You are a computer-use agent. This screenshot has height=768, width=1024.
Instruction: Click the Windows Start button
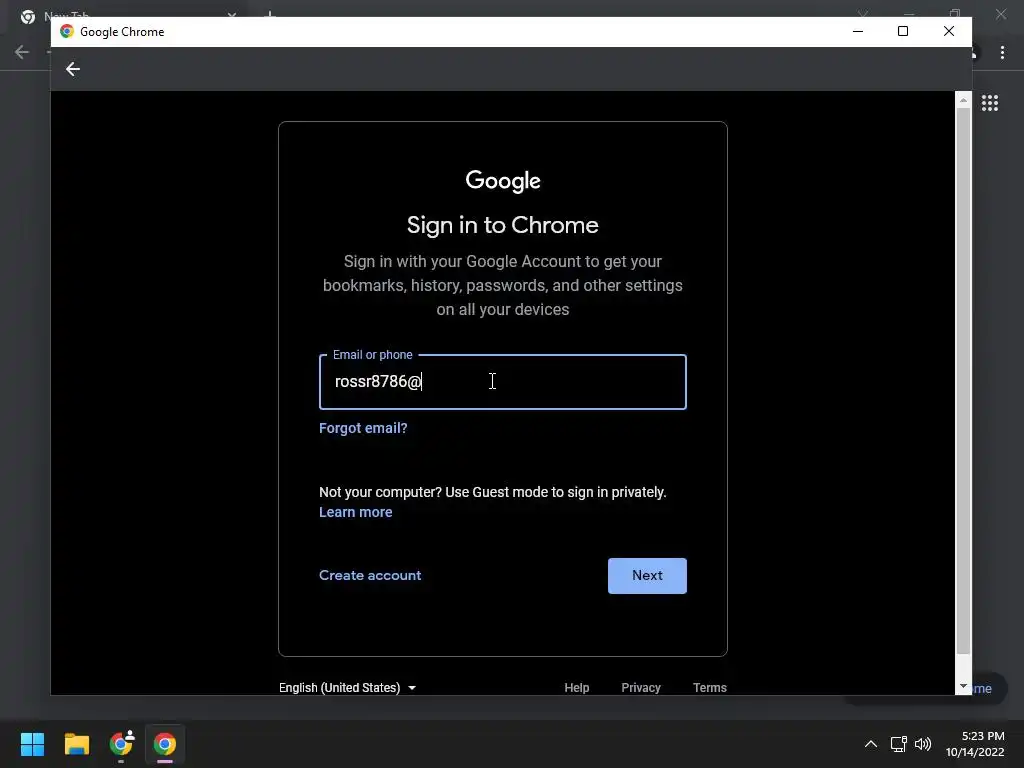(32, 744)
